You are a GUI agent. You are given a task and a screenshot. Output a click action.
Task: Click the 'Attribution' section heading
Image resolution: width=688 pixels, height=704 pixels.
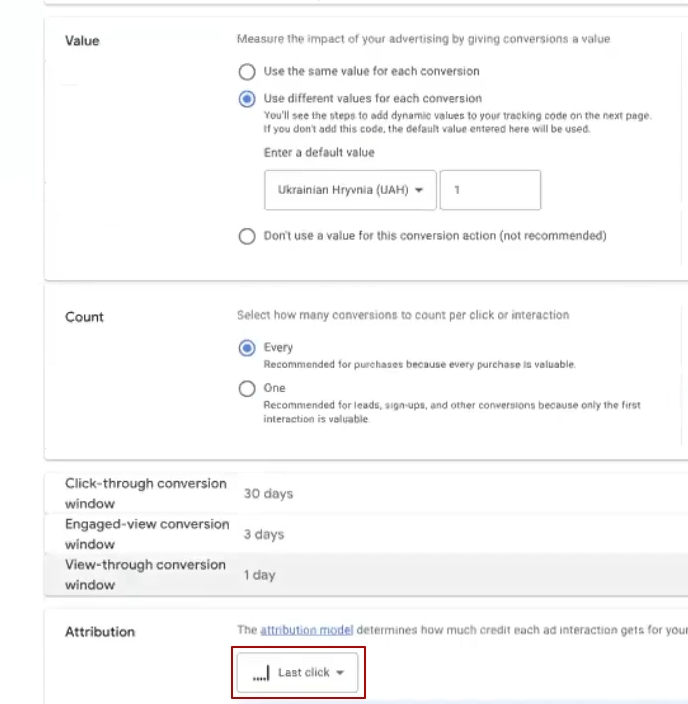pyautogui.click(x=100, y=632)
